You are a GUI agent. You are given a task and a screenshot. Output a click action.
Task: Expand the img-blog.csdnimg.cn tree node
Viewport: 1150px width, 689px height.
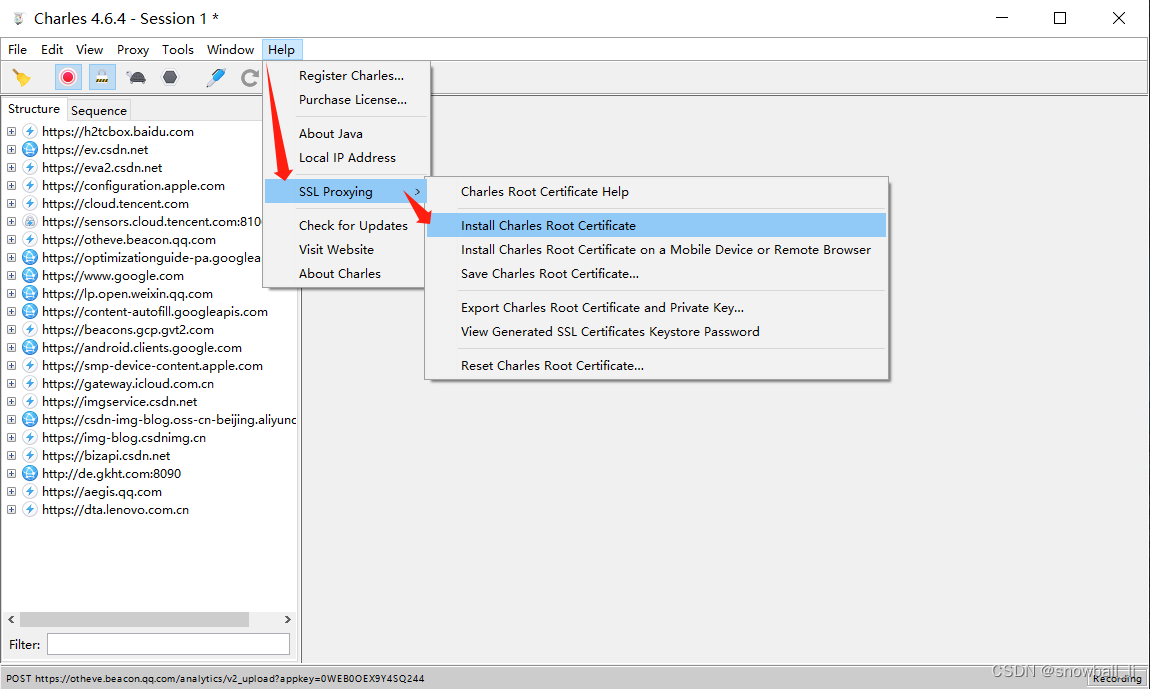tap(11, 437)
